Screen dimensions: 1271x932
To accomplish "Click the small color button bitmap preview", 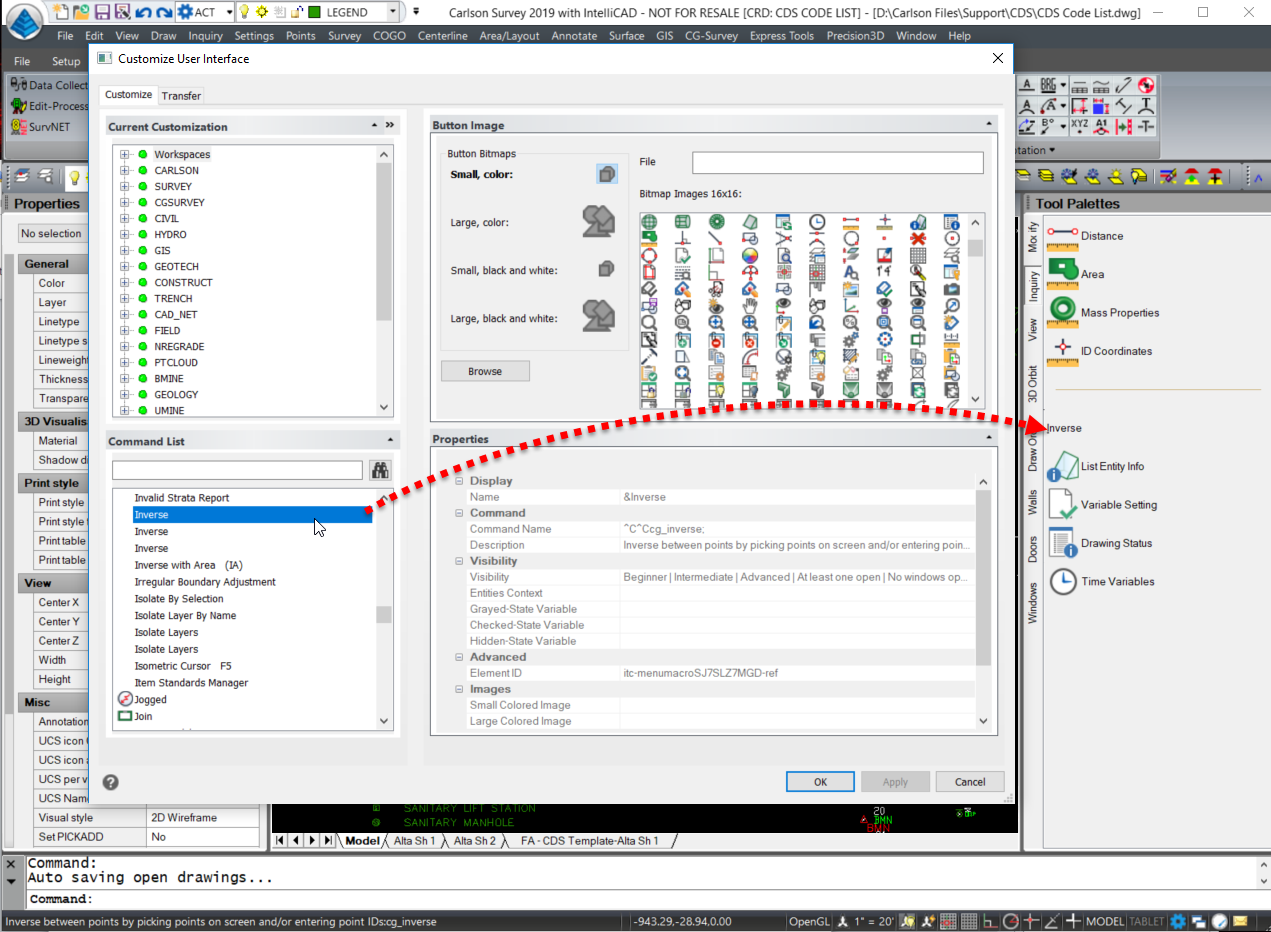I will (x=606, y=174).
